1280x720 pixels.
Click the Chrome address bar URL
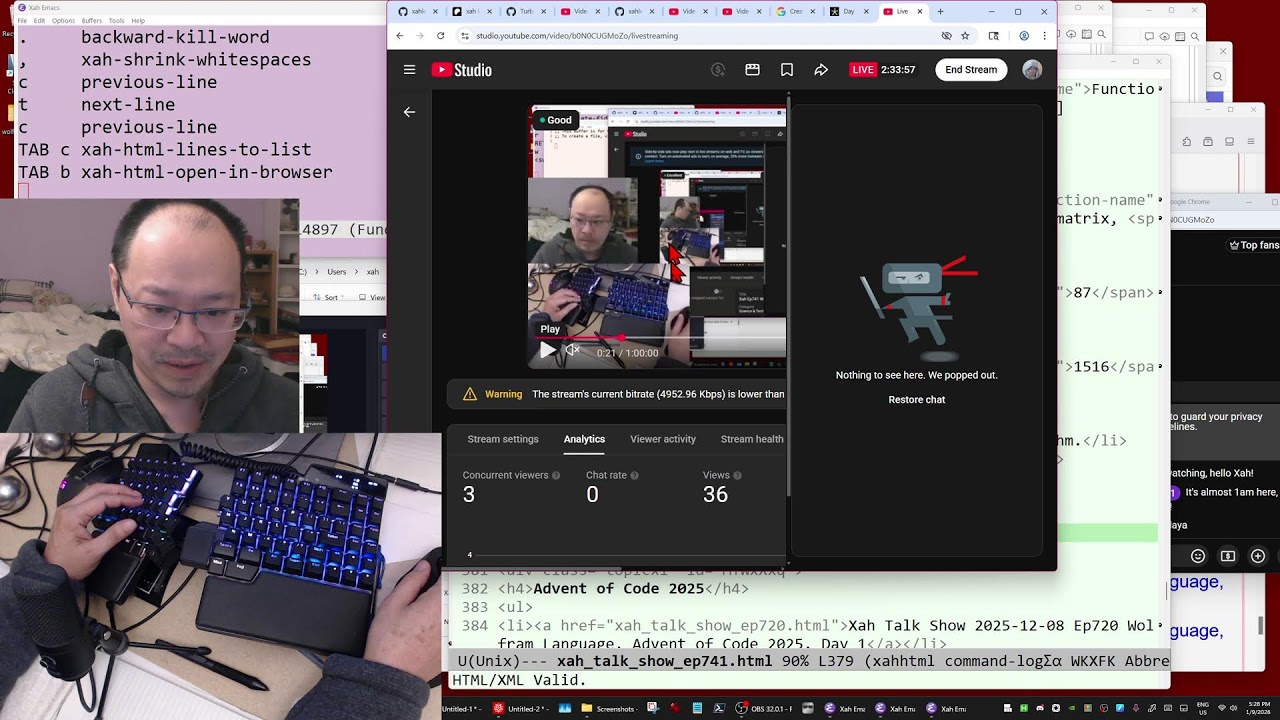[x=577, y=36]
